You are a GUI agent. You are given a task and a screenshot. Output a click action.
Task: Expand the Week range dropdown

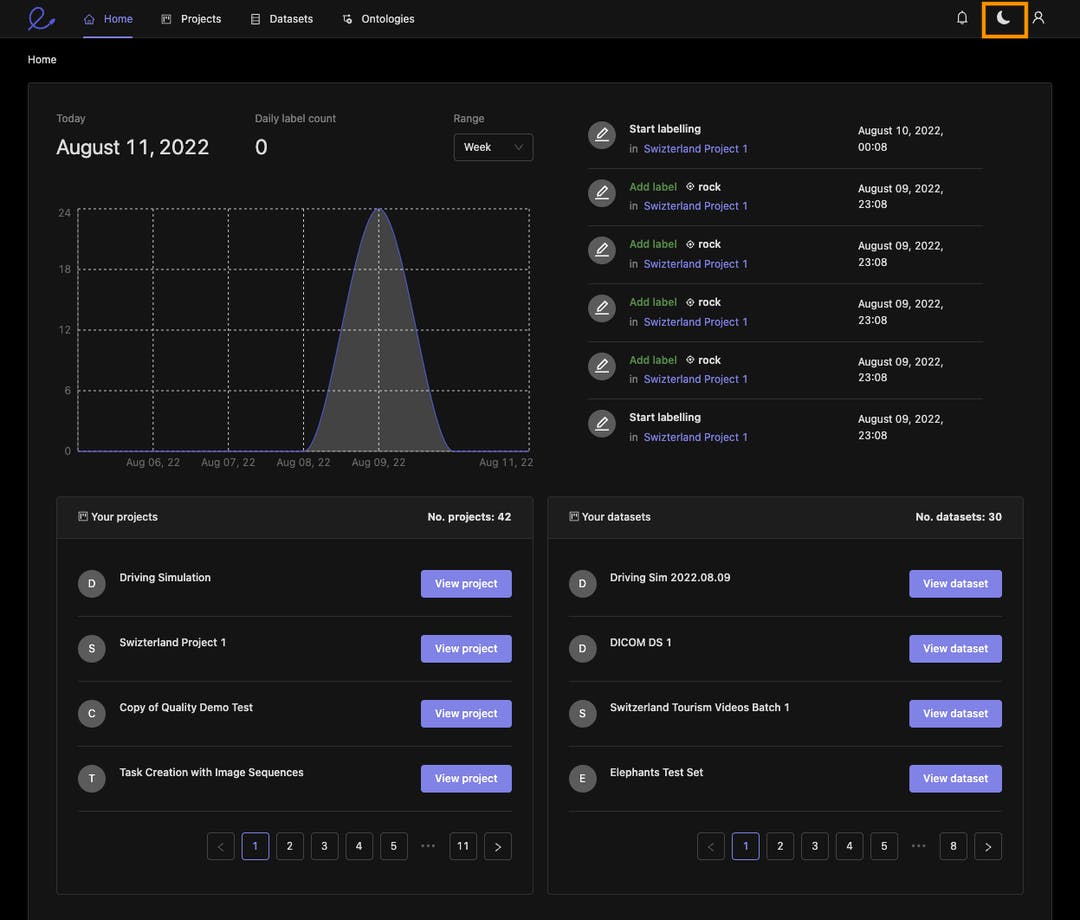pyautogui.click(x=493, y=147)
